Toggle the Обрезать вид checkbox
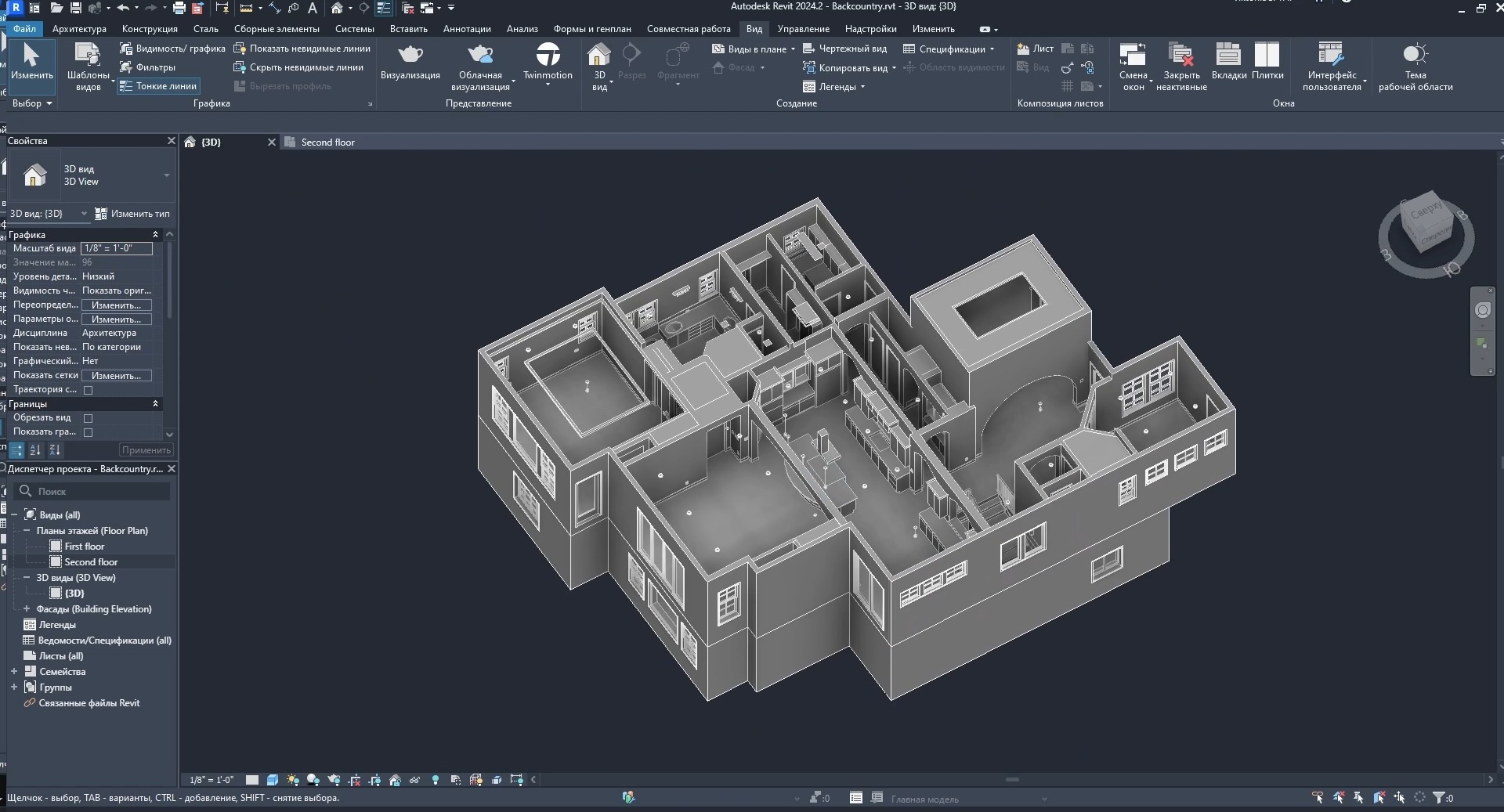This screenshot has height=812, width=1504. click(88, 418)
